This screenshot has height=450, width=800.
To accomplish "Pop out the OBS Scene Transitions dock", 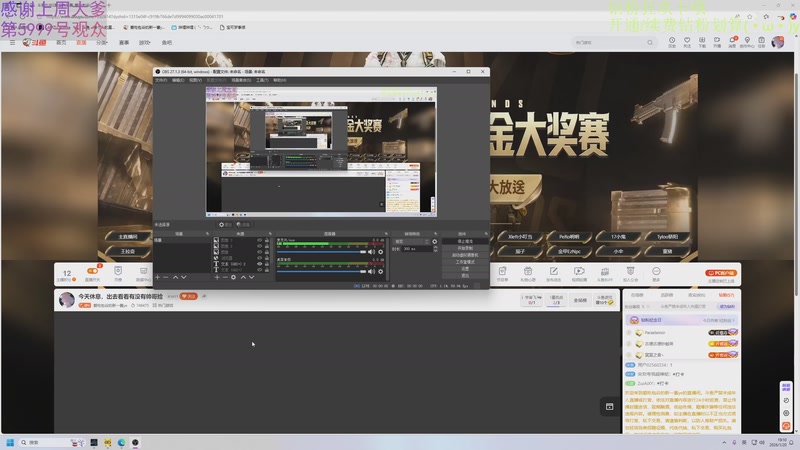I will point(435,234).
